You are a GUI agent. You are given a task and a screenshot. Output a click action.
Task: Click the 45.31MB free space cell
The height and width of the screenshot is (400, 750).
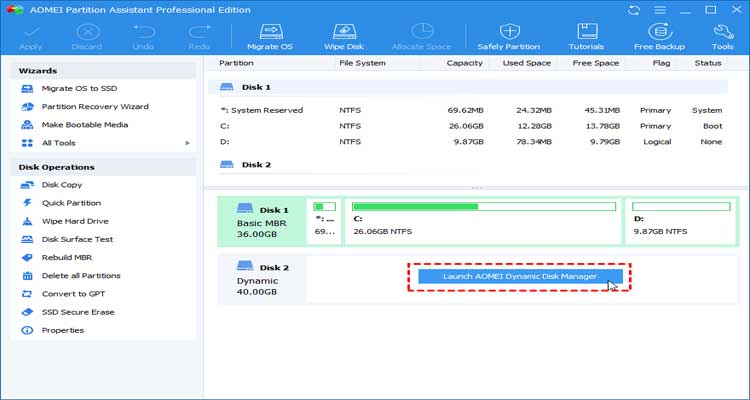[x=602, y=110]
